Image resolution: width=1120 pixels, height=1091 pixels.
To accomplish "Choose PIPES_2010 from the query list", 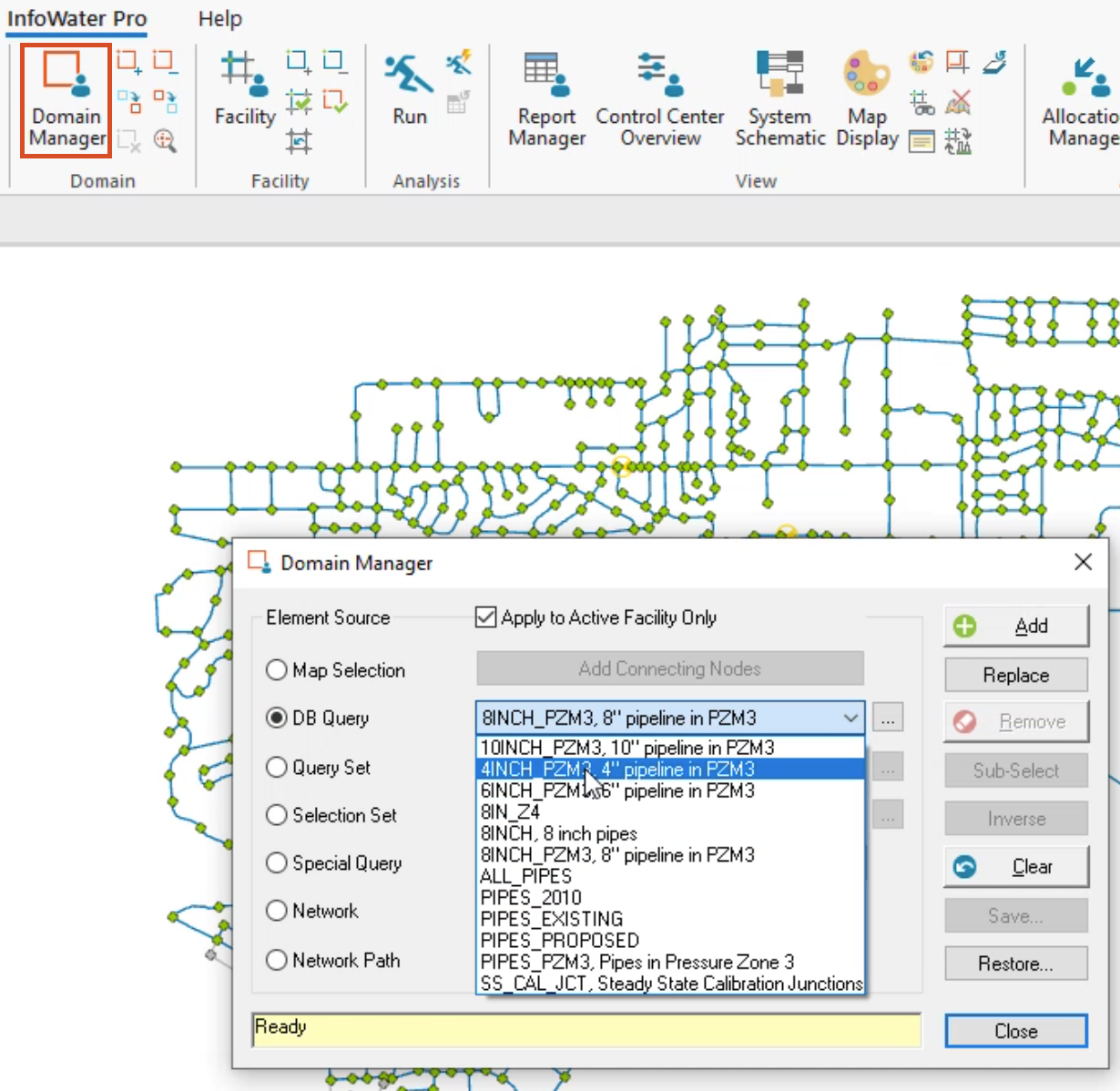I will pyautogui.click(x=670, y=897).
